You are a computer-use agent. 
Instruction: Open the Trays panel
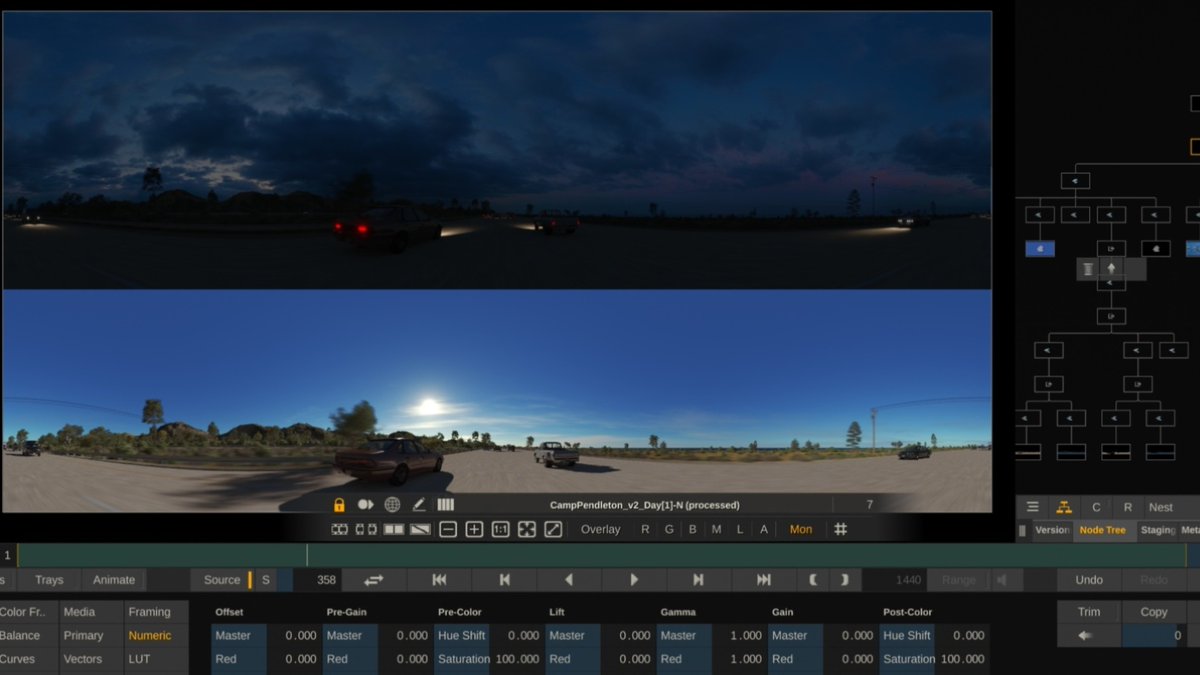[x=49, y=580]
